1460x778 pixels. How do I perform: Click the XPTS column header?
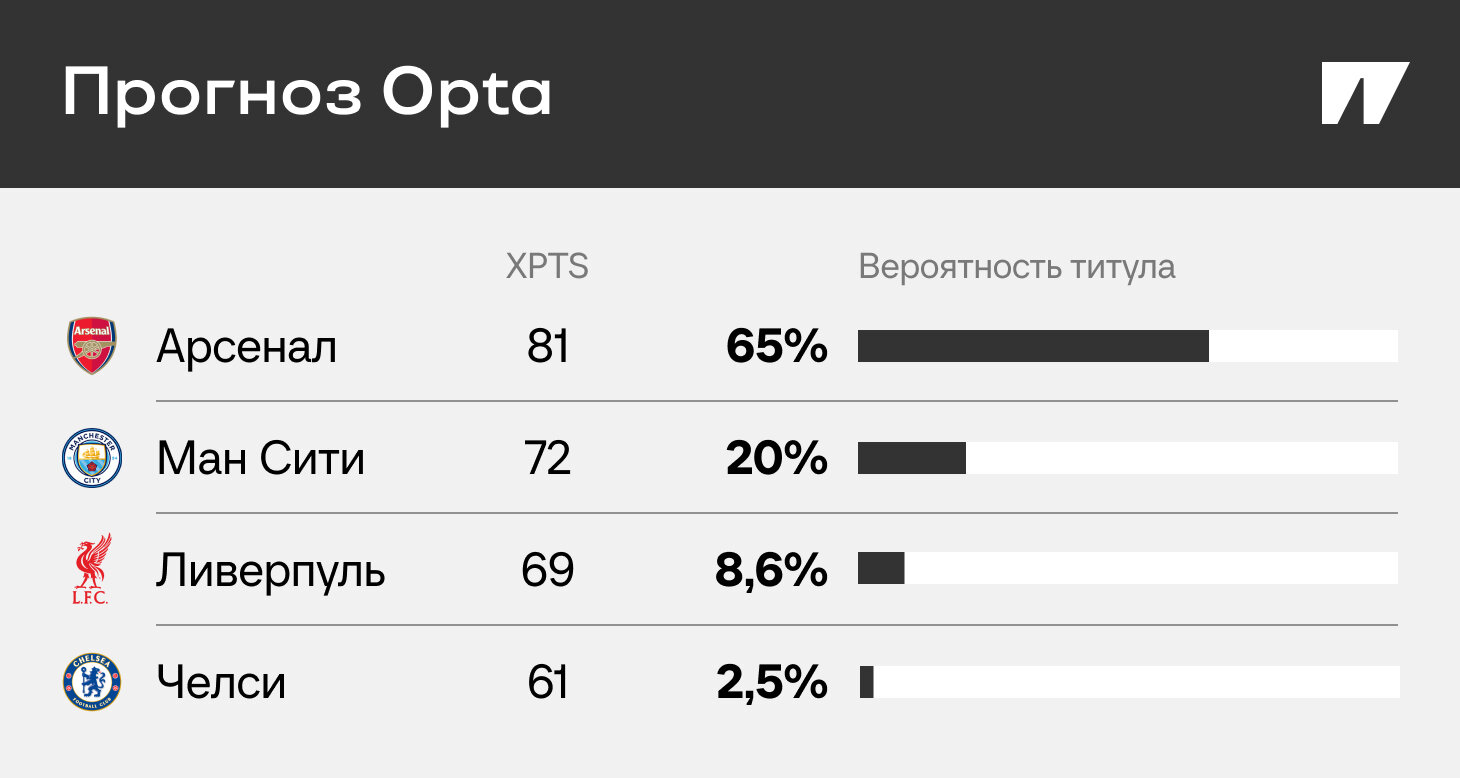point(547,267)
